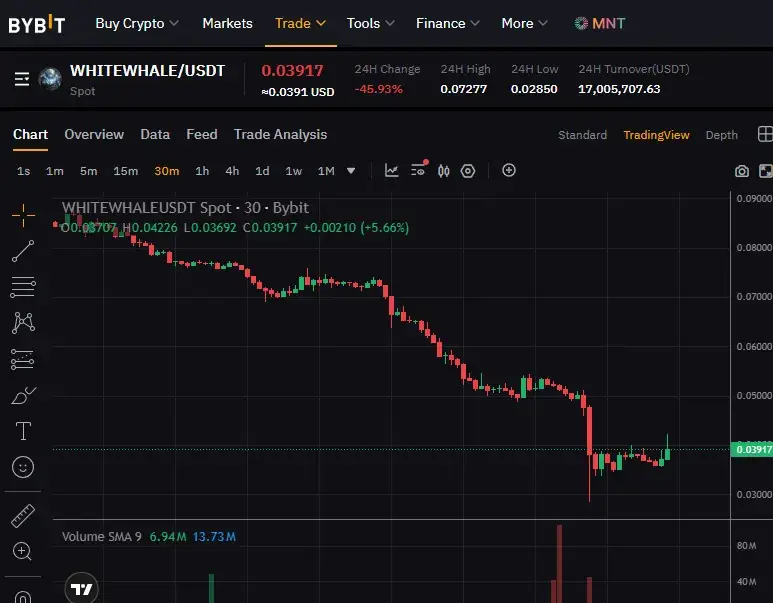This screenshot has height=603, width=773.
Task: Click the Bybit logo
Action: [36, 24]
